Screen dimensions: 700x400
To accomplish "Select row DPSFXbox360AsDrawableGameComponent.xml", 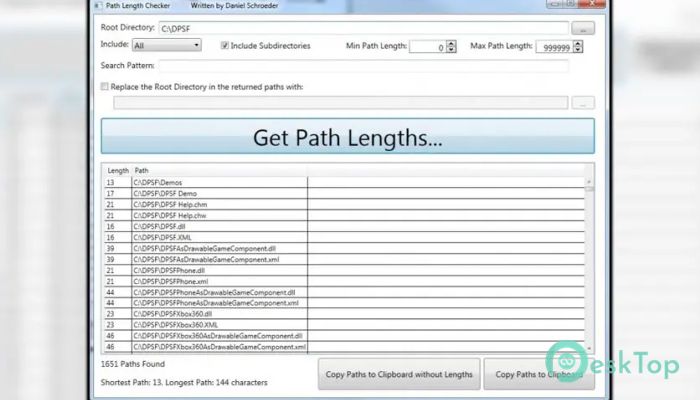I will (344, 347).
